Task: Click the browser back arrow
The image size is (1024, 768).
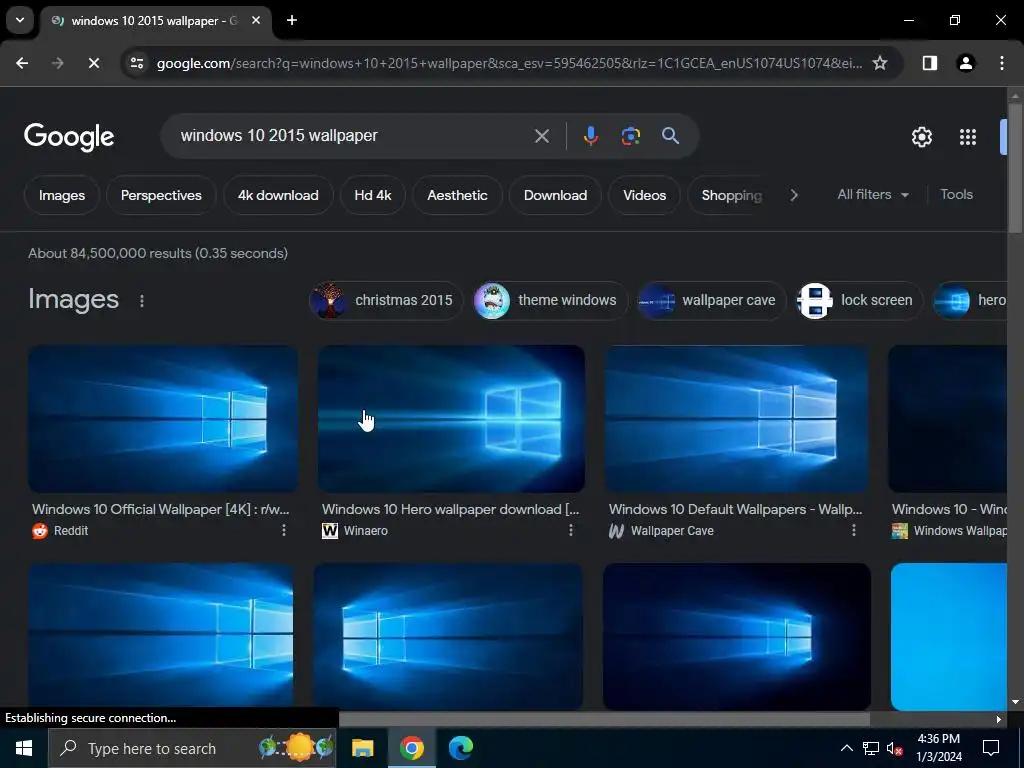Action: (x=22, y=63)
